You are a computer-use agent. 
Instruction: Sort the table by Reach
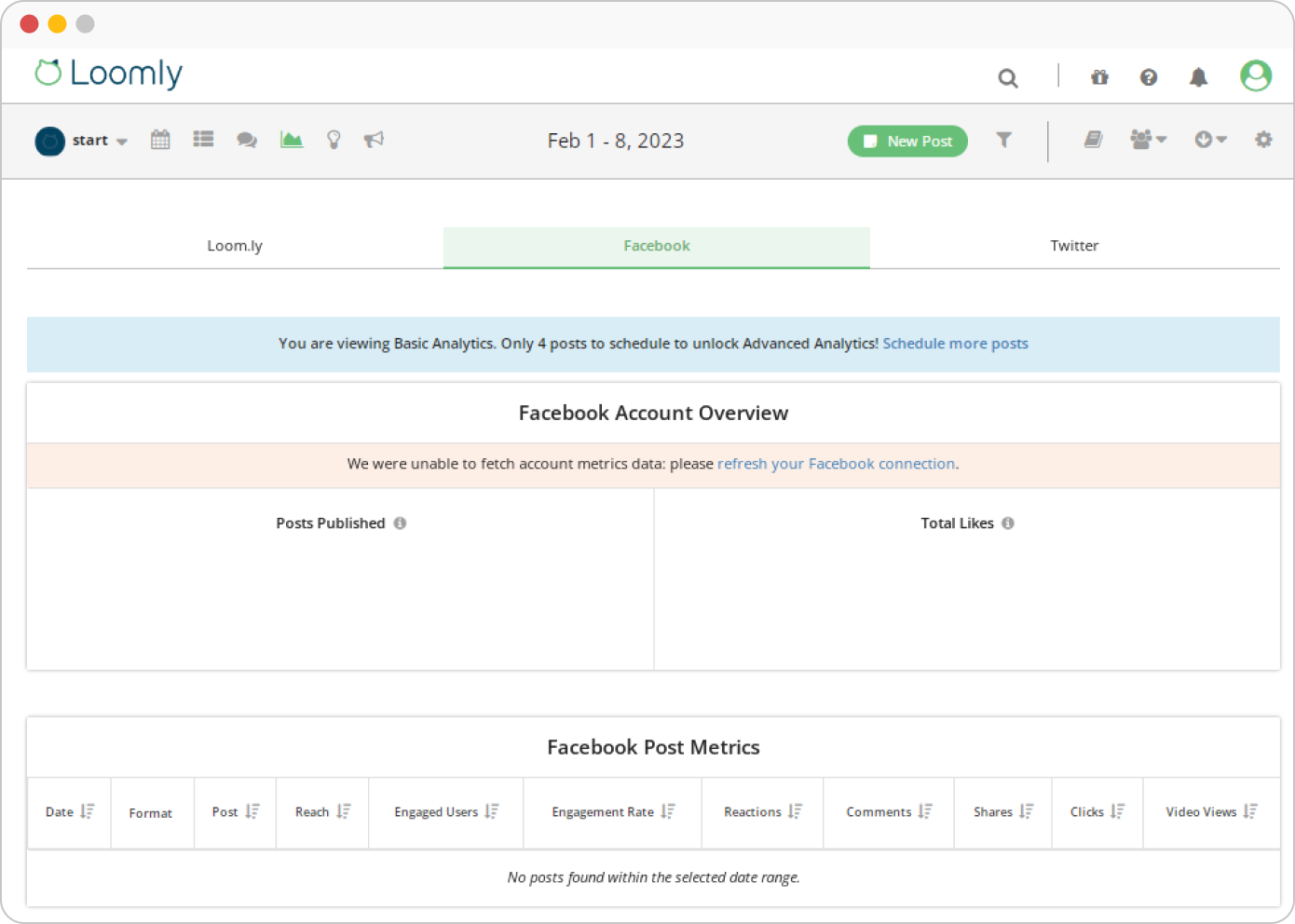click(344, 812)
